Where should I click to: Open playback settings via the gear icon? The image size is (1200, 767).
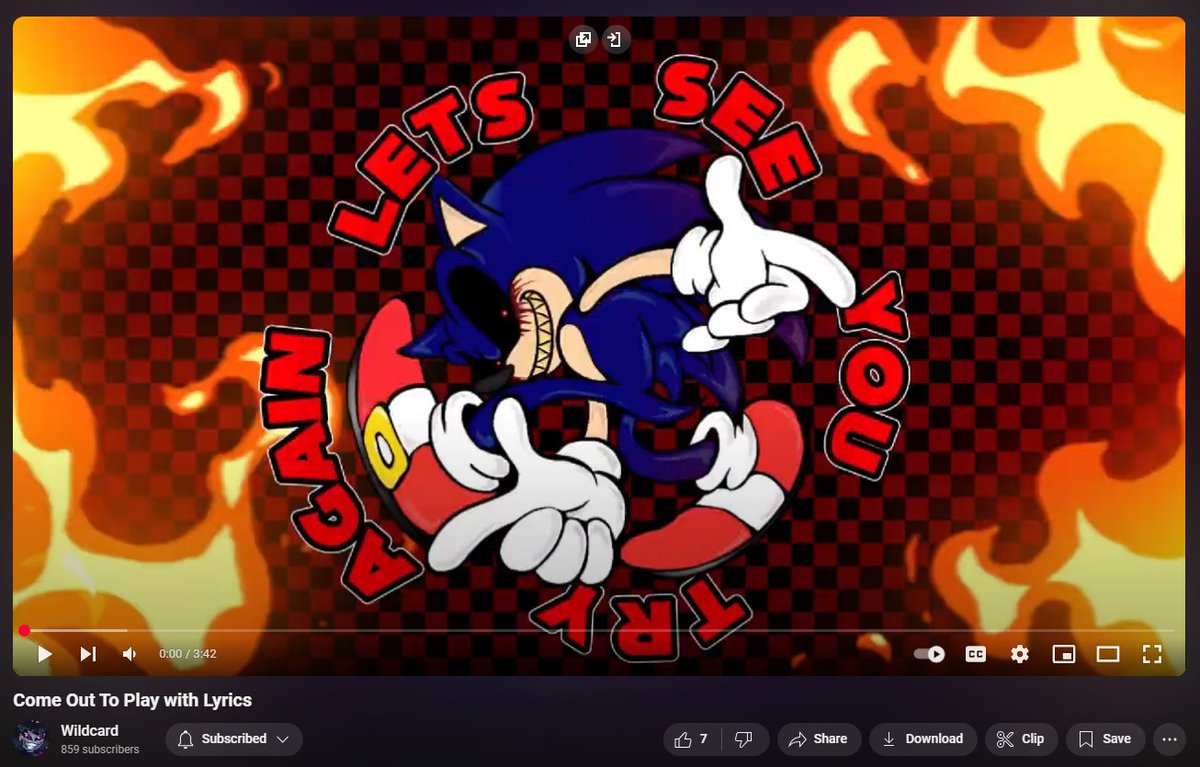[1019, 654]
